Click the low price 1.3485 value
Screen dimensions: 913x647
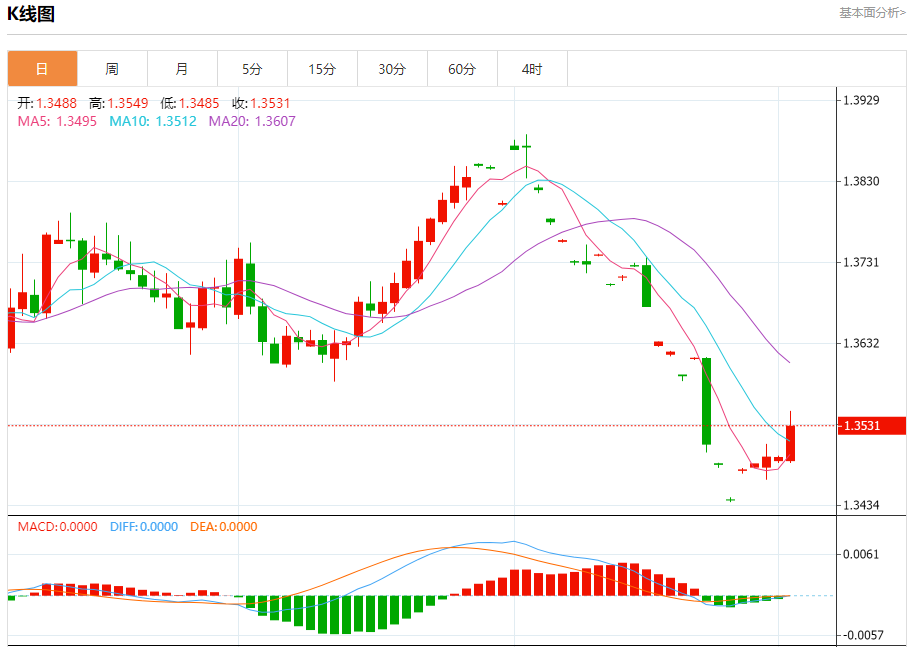click(x=199, y=103)
